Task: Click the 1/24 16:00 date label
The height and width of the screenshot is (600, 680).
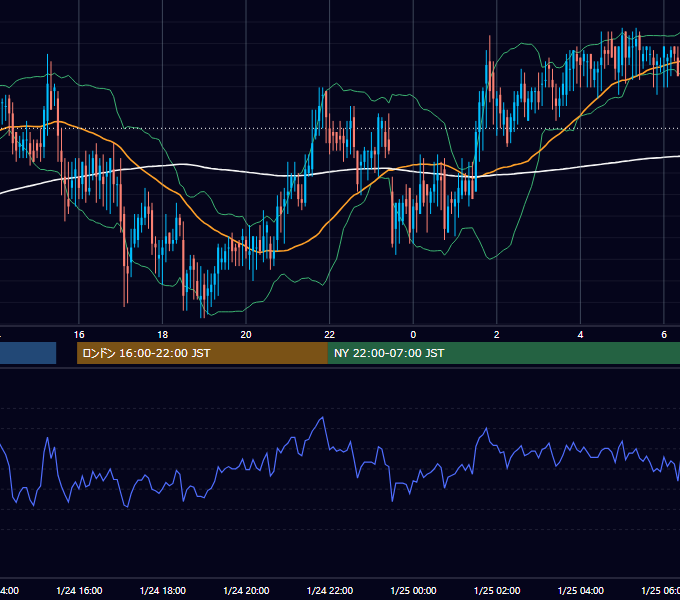Action: pyautogui.click(x=79, y=590)
